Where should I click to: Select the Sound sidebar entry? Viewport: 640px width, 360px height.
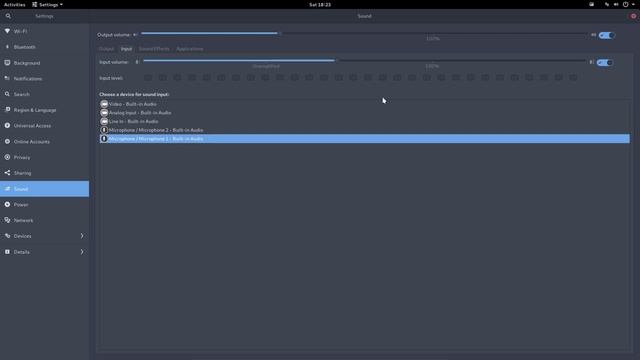click(44, 189)
